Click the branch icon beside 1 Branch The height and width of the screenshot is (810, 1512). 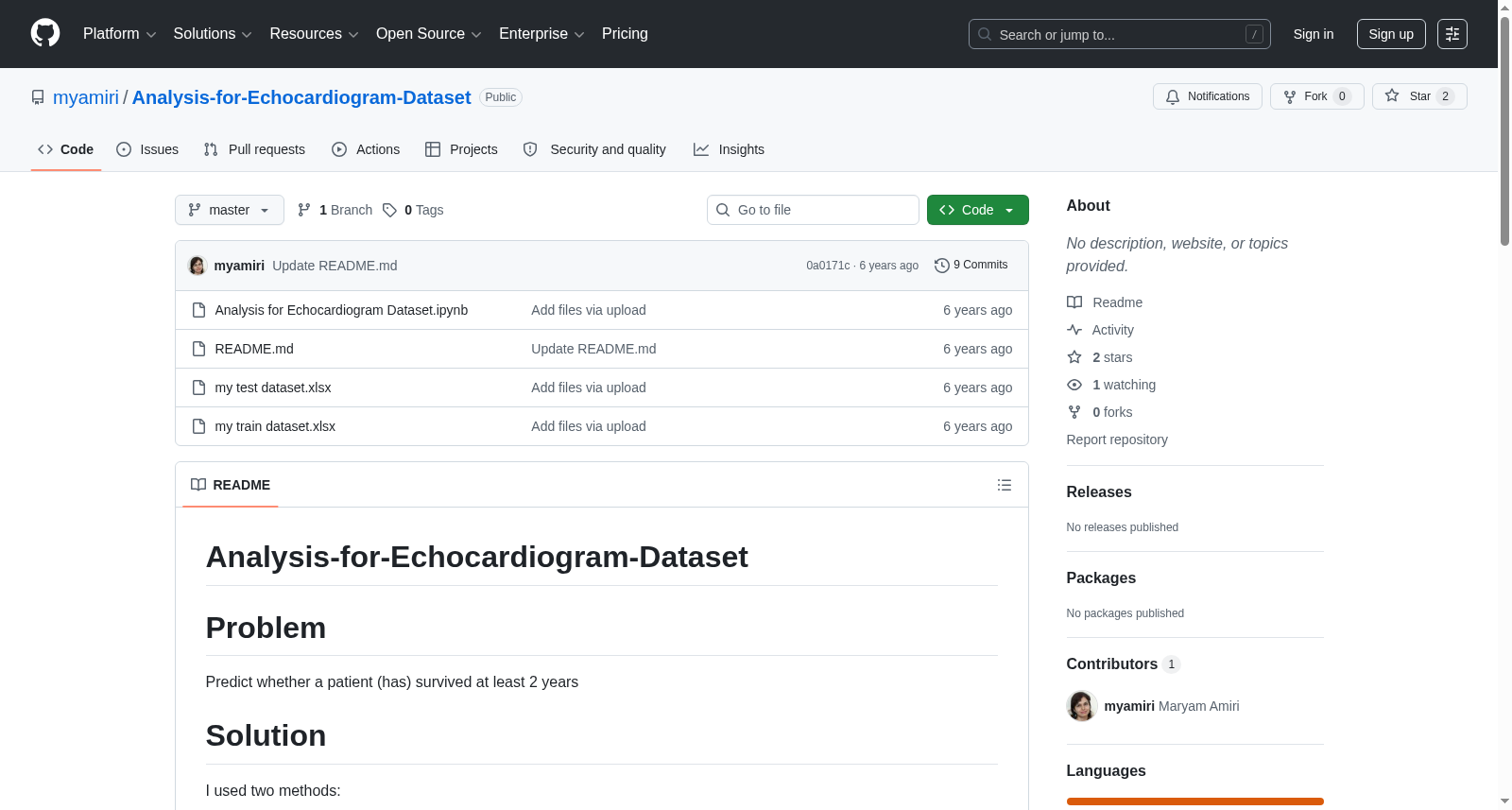pyautogui.click(x=304, y=210)
